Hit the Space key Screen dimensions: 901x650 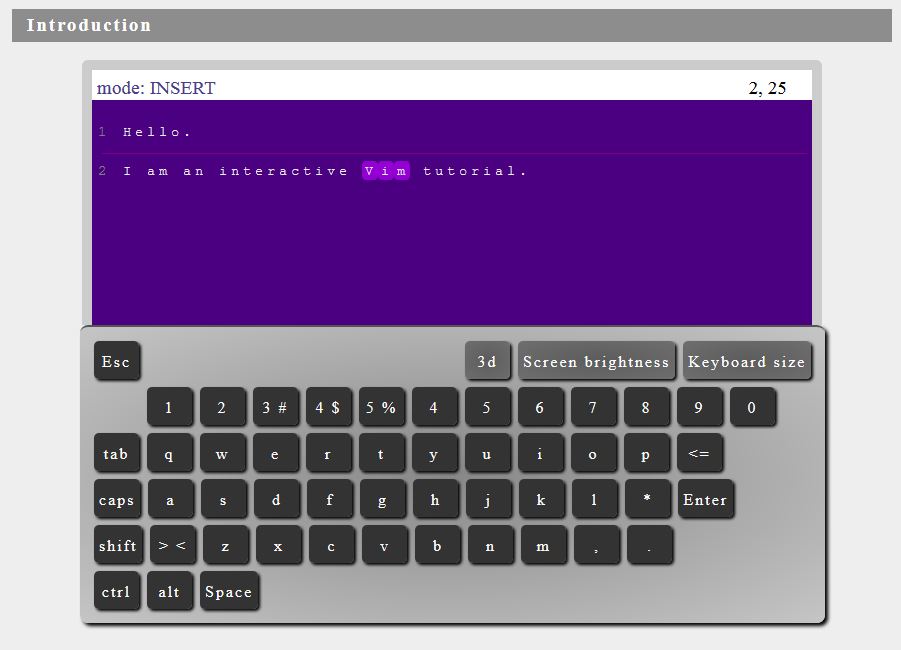point(229,591)
